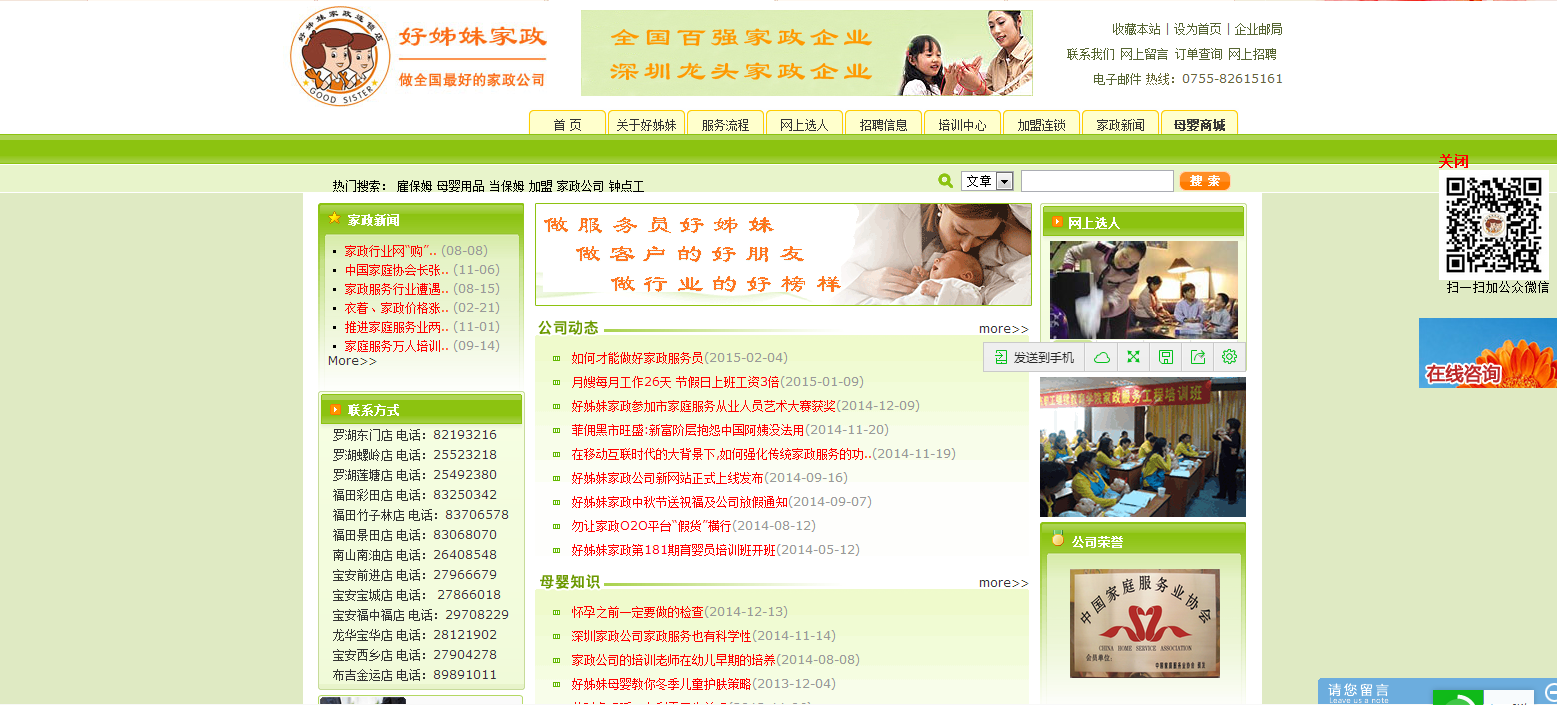
Task: Click the 发送到手机 send-to-phone button
Action: [1034, 357]
